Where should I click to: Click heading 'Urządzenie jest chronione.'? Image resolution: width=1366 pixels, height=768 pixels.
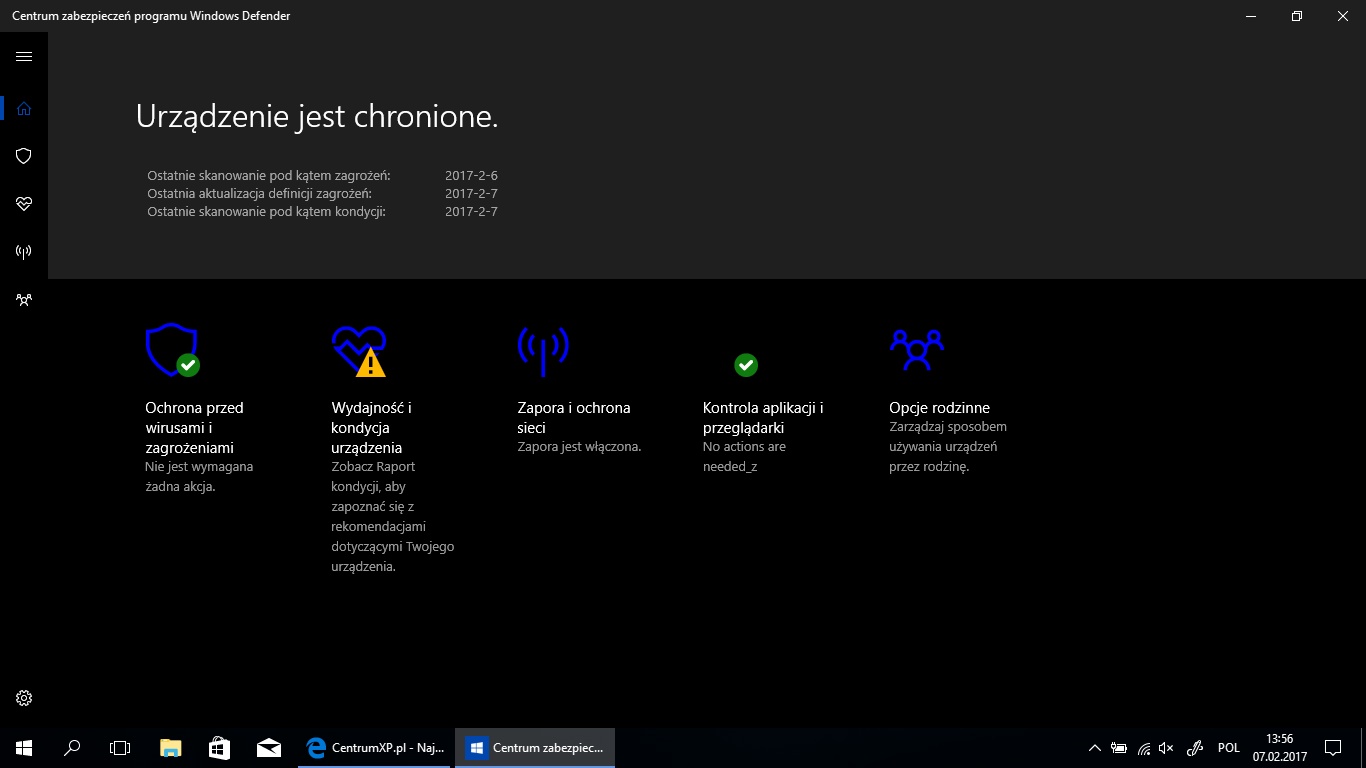[x=317, y=117]
